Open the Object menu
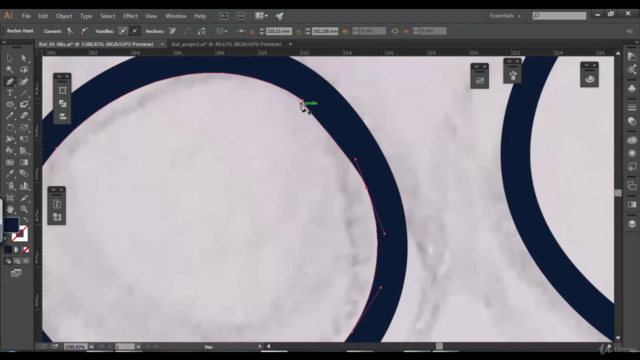 64,16
